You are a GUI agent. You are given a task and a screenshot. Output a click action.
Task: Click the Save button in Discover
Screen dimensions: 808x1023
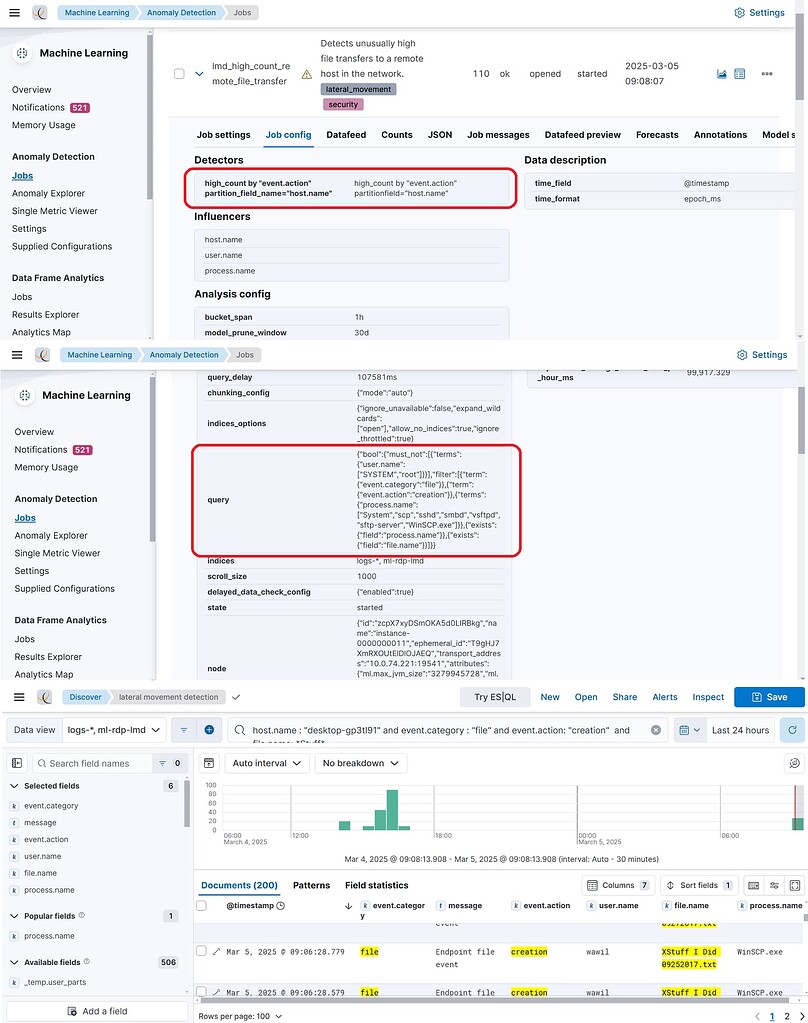[x=769, y=696]
